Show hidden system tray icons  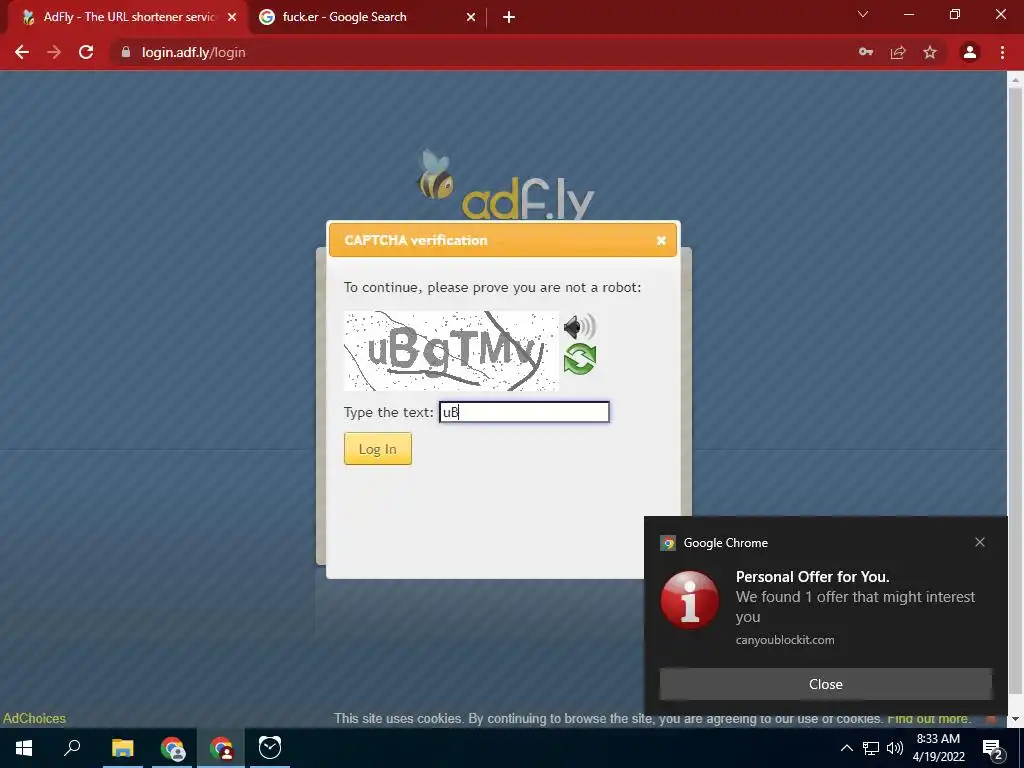(846, 748)
